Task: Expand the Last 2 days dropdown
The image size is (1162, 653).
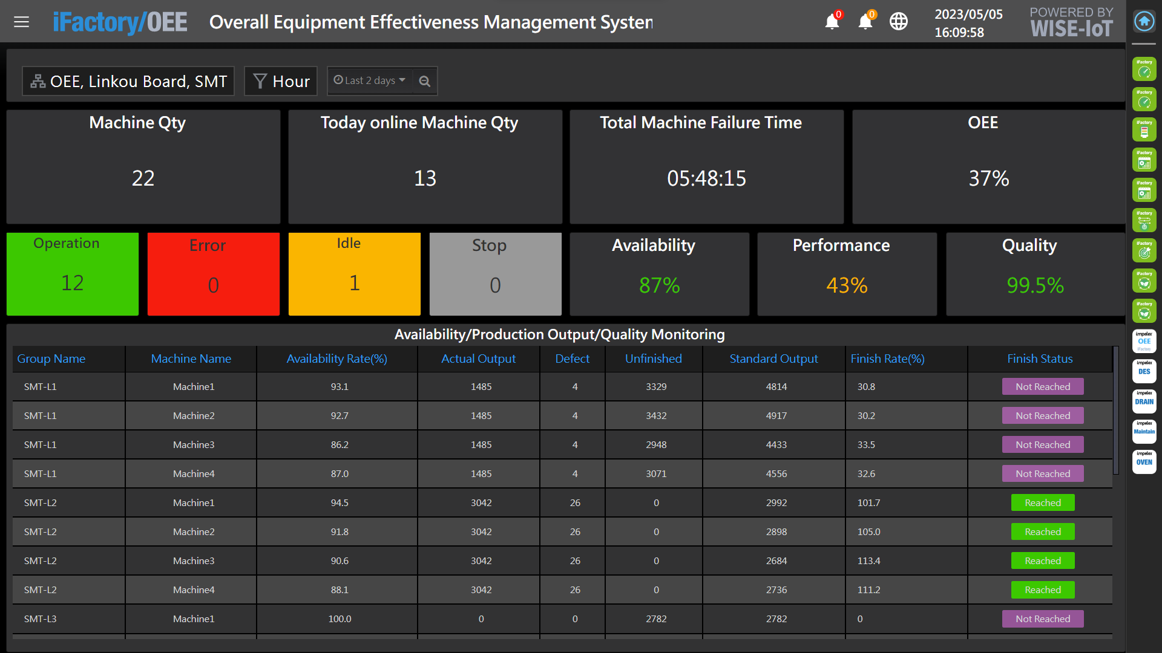Action: tap(370, 80)
